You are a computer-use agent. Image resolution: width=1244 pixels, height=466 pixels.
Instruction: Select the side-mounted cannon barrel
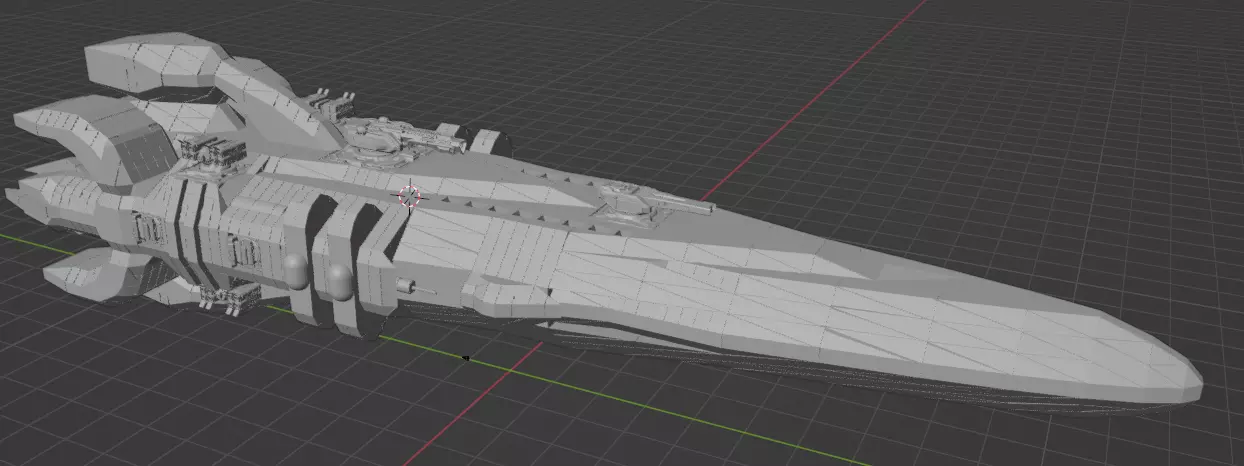(x=417, y=288)
